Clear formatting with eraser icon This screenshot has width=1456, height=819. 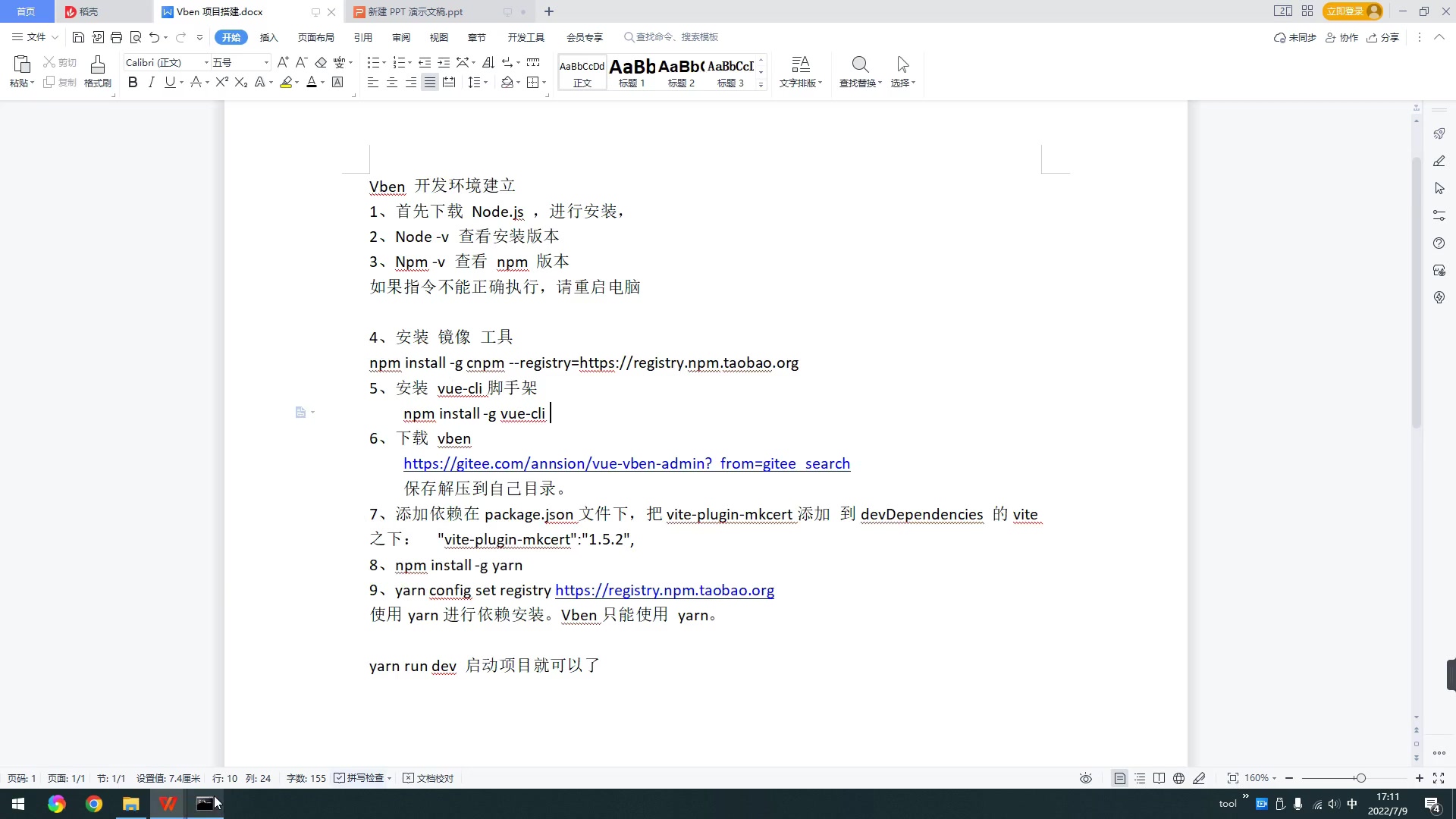(x=321, y=62)
